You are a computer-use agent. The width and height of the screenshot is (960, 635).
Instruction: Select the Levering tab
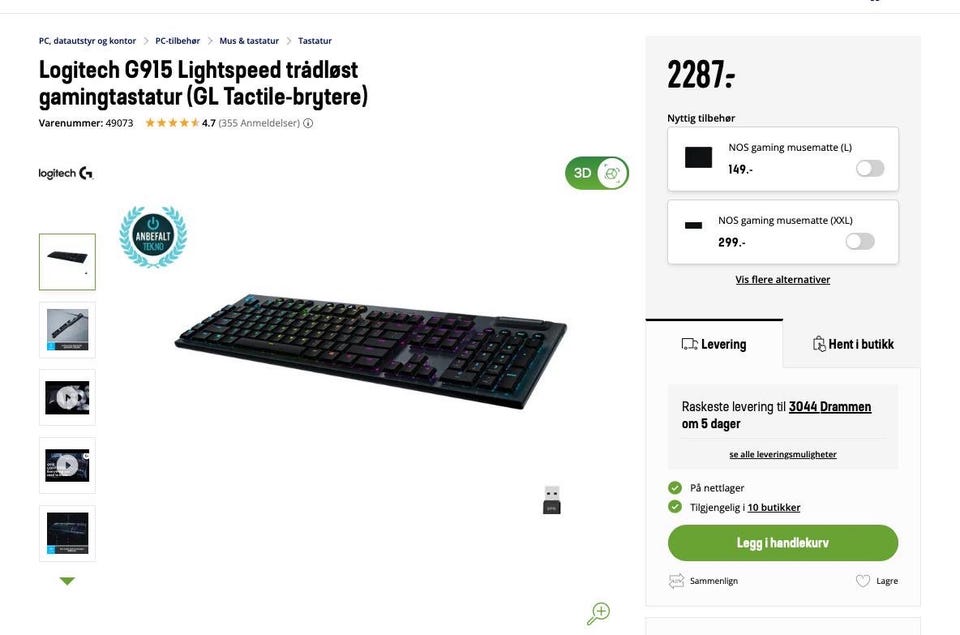[714, 344]
